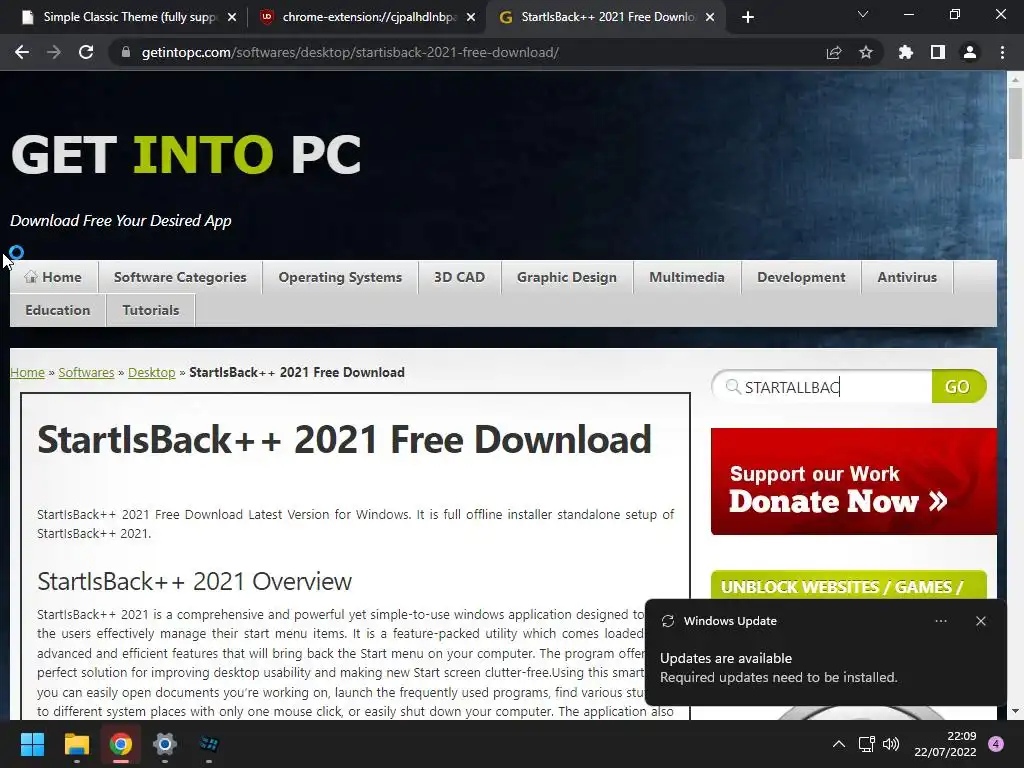Viewport: 1024px width, 768px height.
Task: Click the last pinned taskbar app icon
Action: tap(209, 744)
